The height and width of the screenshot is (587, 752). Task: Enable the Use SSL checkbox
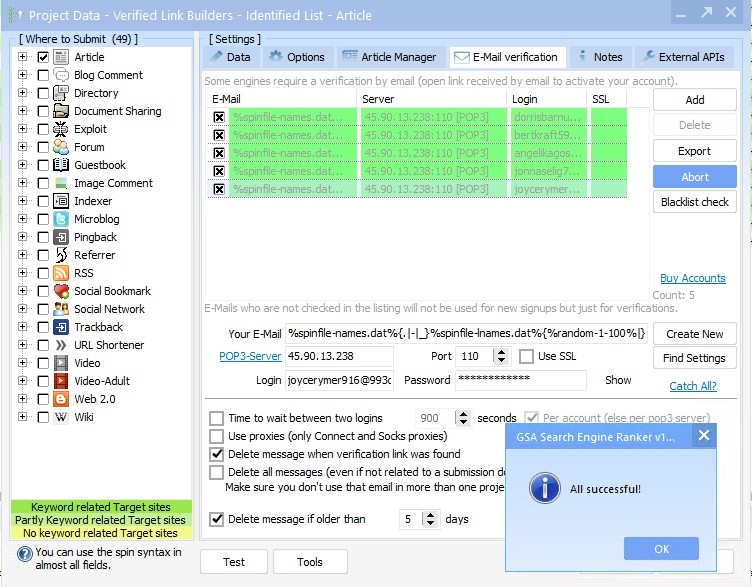(526, 356)
